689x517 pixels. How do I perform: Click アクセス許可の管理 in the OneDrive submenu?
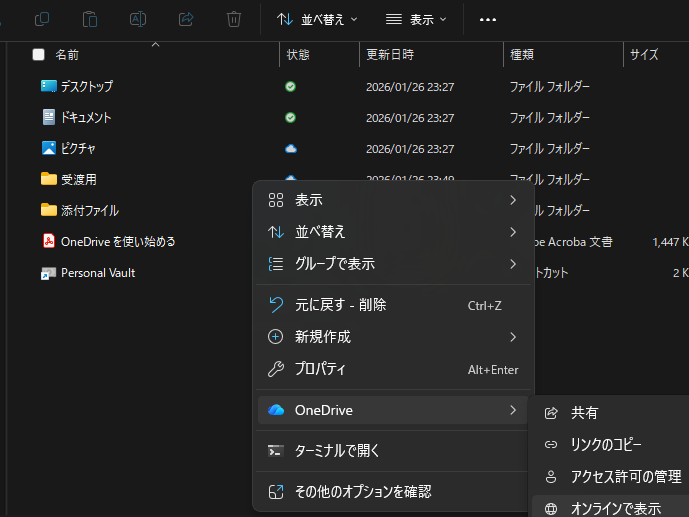point(625,476)
